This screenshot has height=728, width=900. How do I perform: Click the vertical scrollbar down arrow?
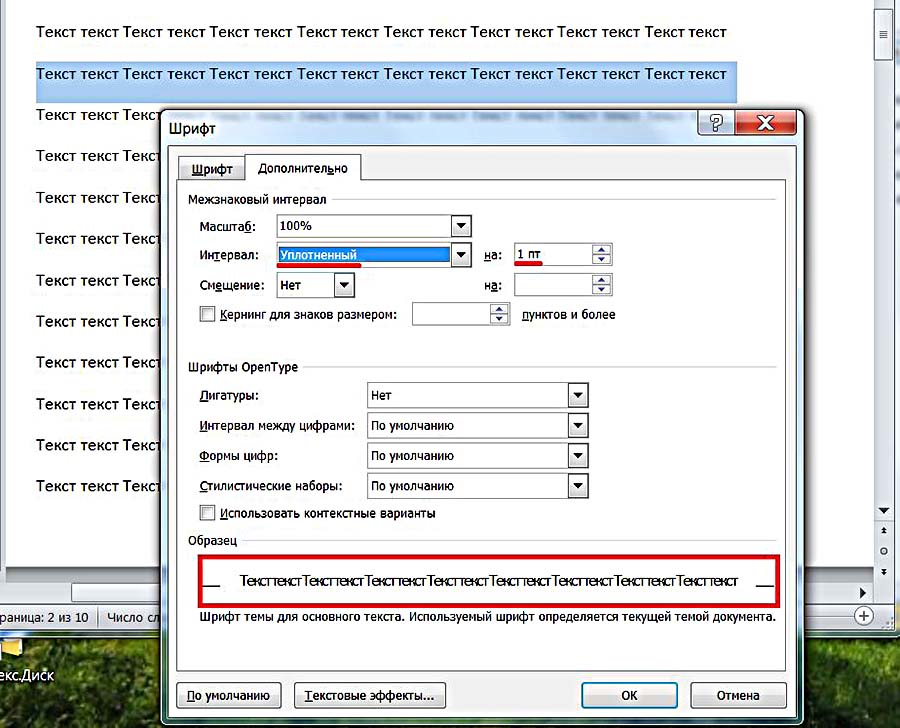coord(883,511)
